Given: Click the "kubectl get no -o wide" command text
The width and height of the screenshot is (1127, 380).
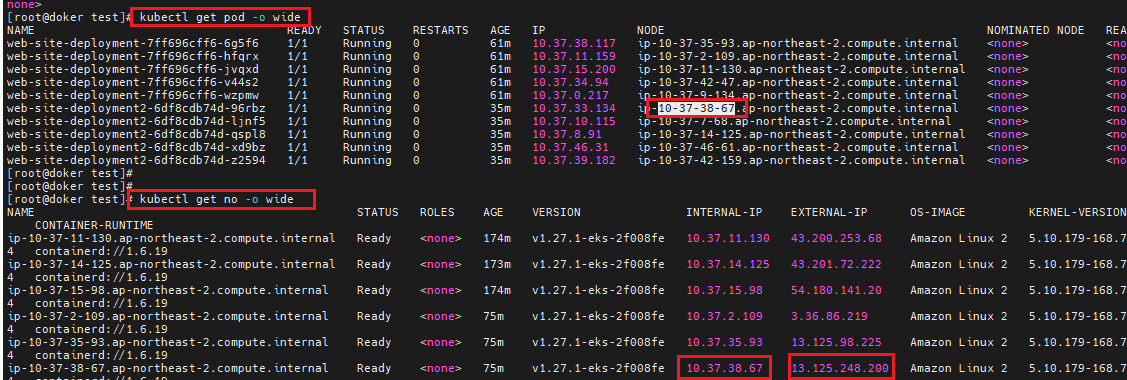Looking at the screenshot, I should (x=216, y=199).
